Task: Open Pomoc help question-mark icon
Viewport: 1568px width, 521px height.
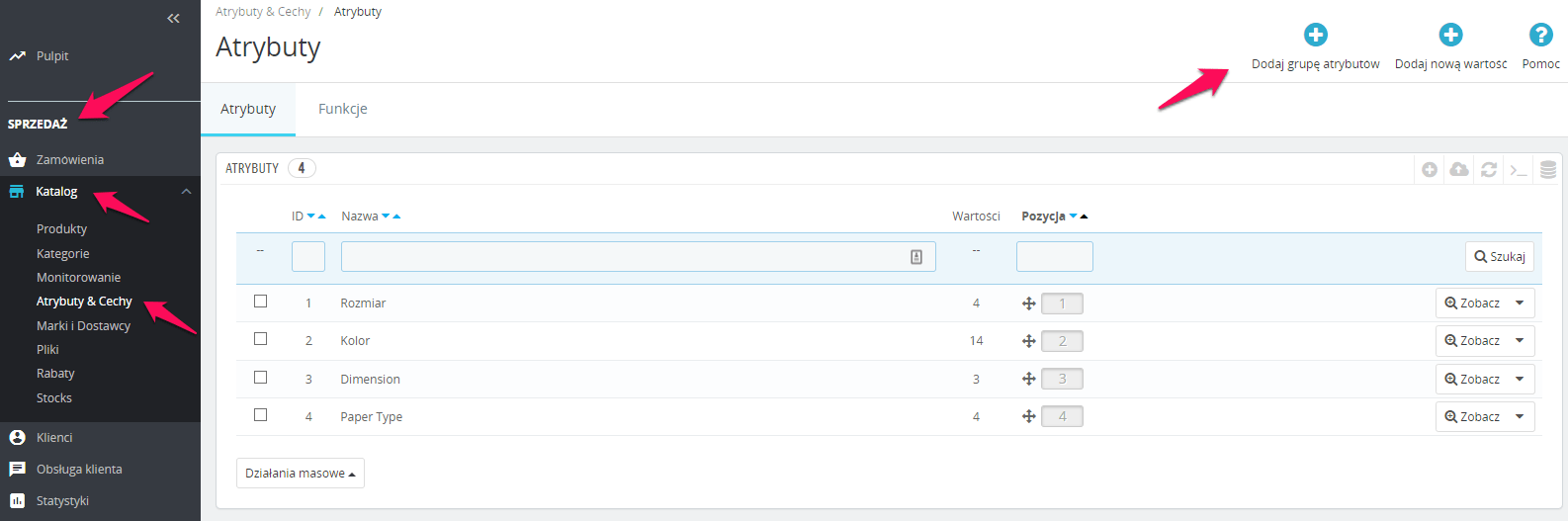Action: [x=1540, y=35]
